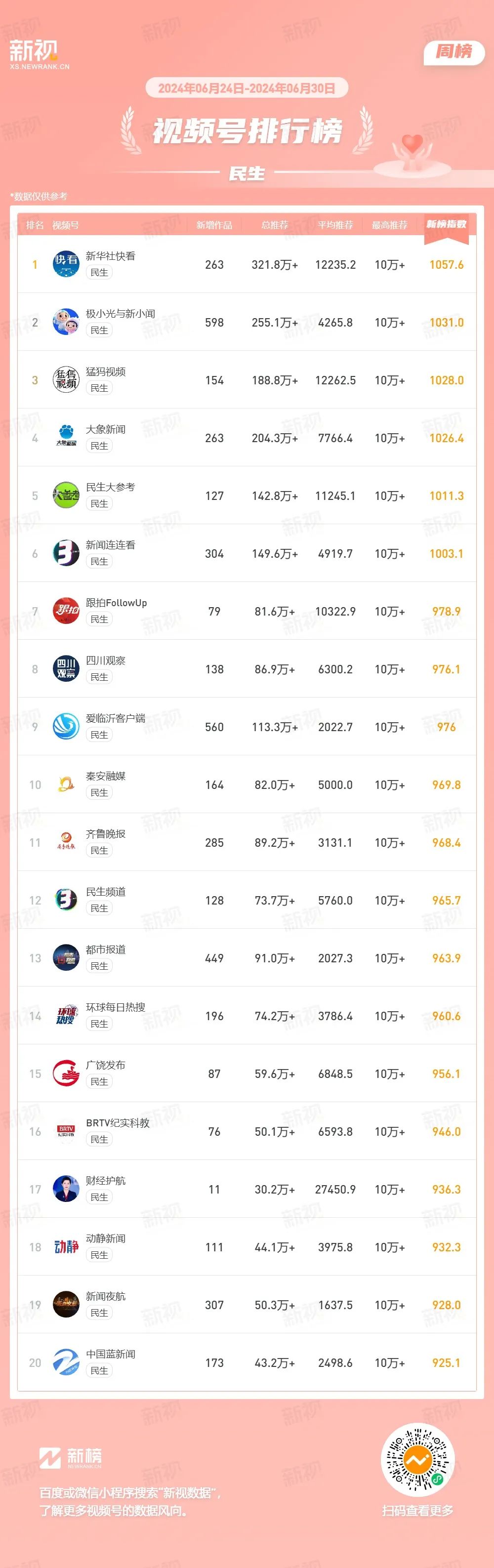Click the QR code at the bottom
This screenshot has width=494, height=1568.
pyautogui.click(x=417, y=1460)
